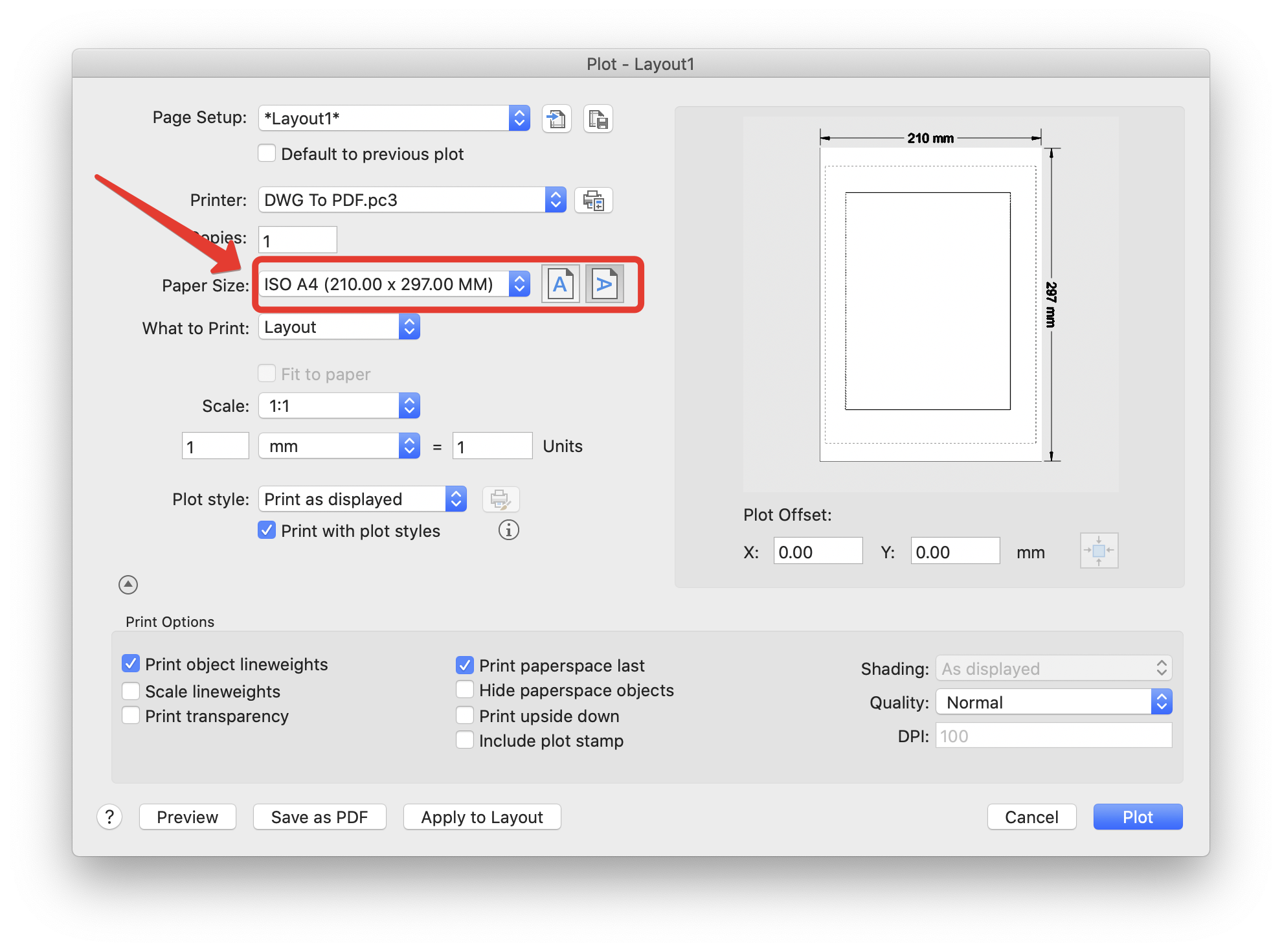The image size is (1282, 952).
Task: Select portrait paper orientation icon
Action: (x=560, y=284)
